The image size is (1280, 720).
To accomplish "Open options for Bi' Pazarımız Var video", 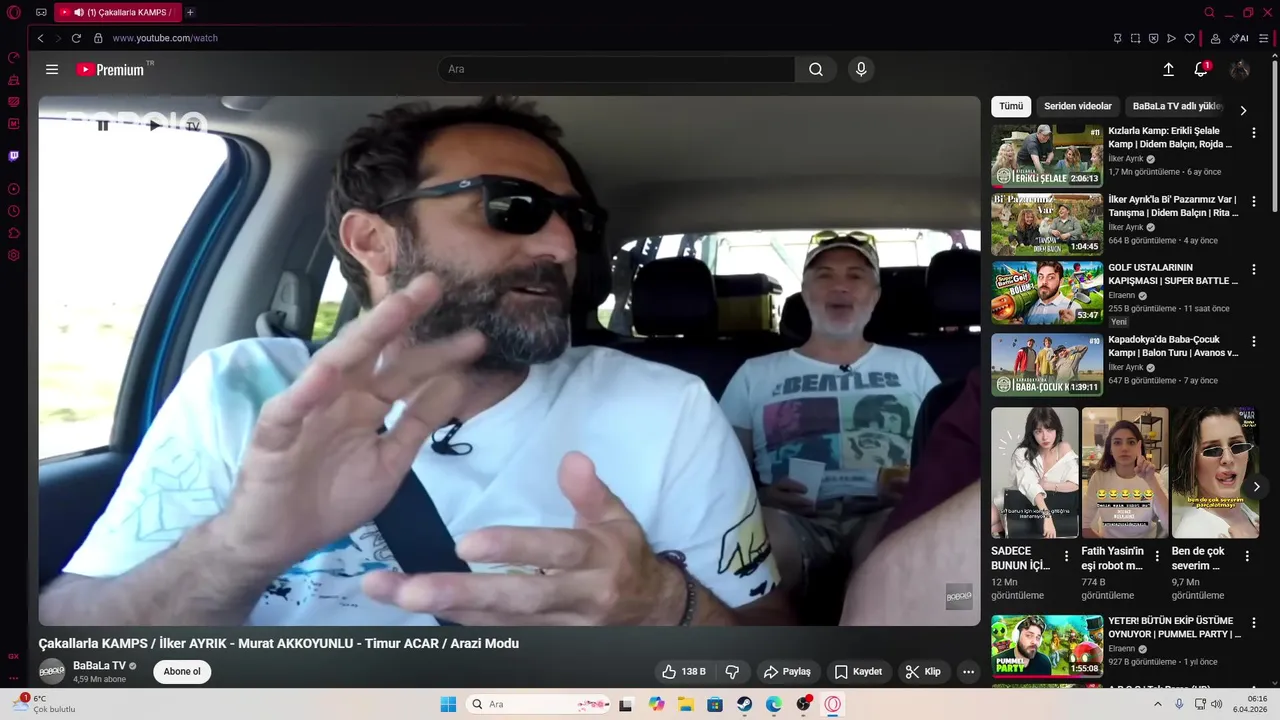I will pyautogui.click(x=1254, y=201).
